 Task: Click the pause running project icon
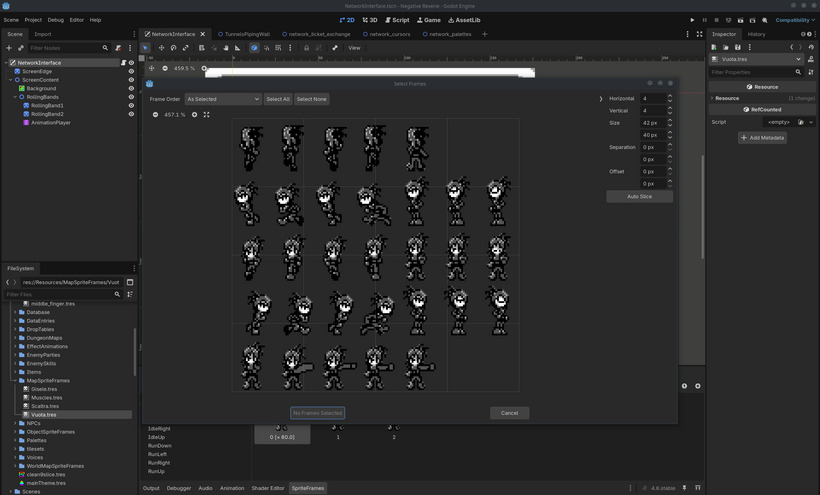(x=704, y=20)
